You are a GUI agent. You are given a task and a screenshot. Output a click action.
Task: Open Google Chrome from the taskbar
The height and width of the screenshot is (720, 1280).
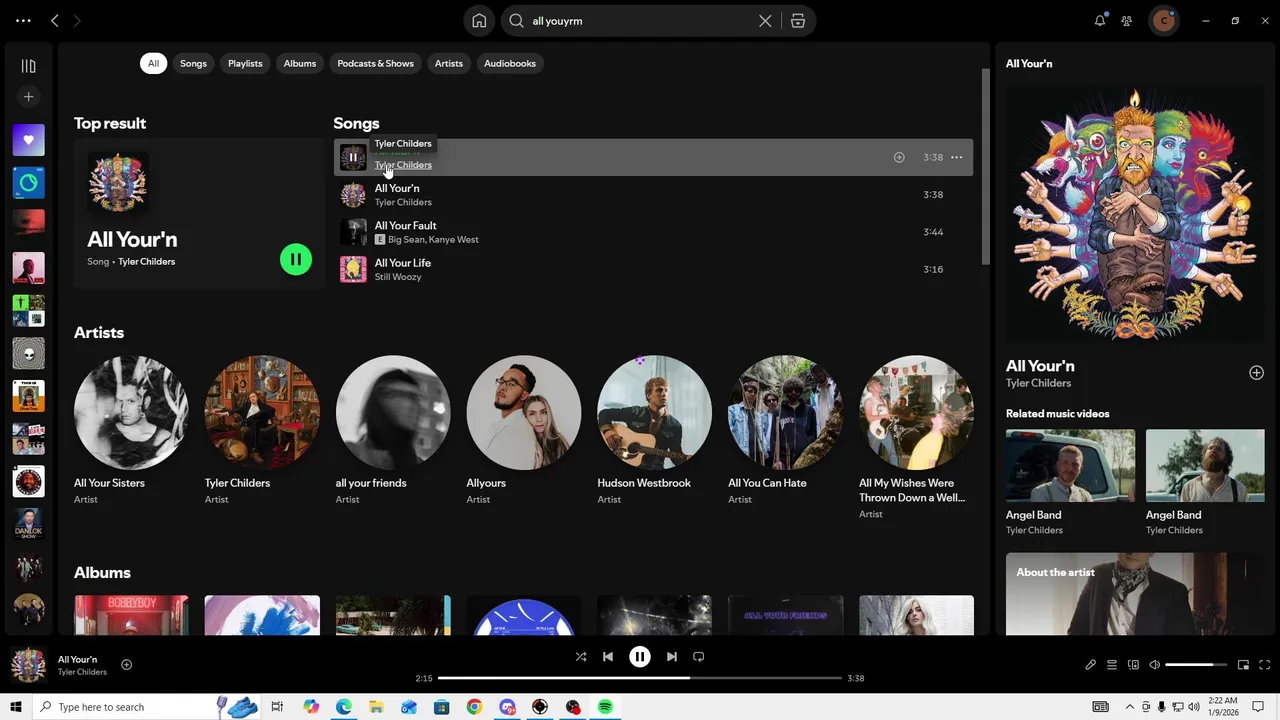pyautogui.click(x=474, y=707)
